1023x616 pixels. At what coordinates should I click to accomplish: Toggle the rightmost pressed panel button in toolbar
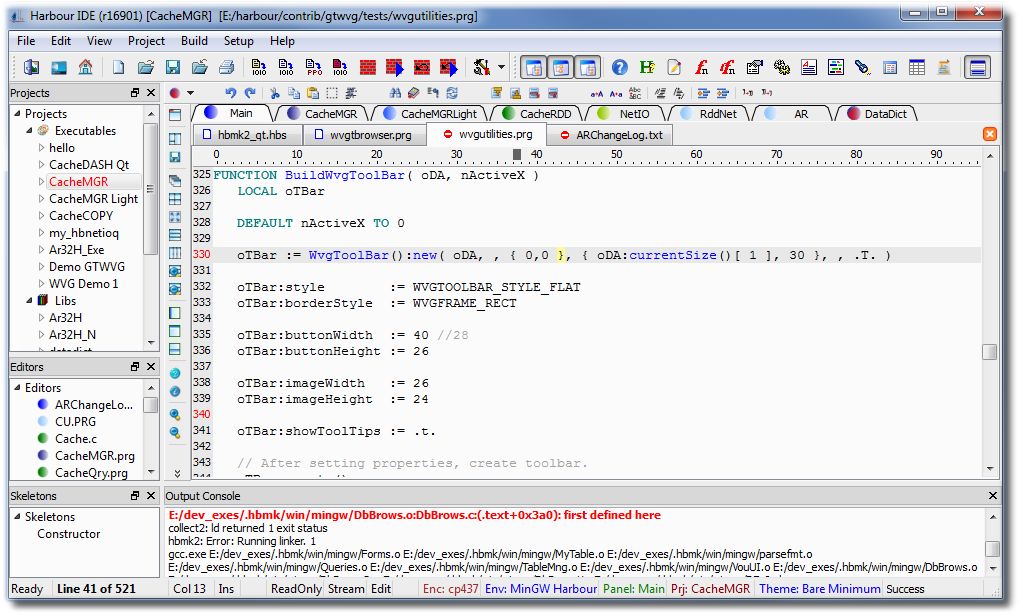pyautogui.click(x=978, y=68)
